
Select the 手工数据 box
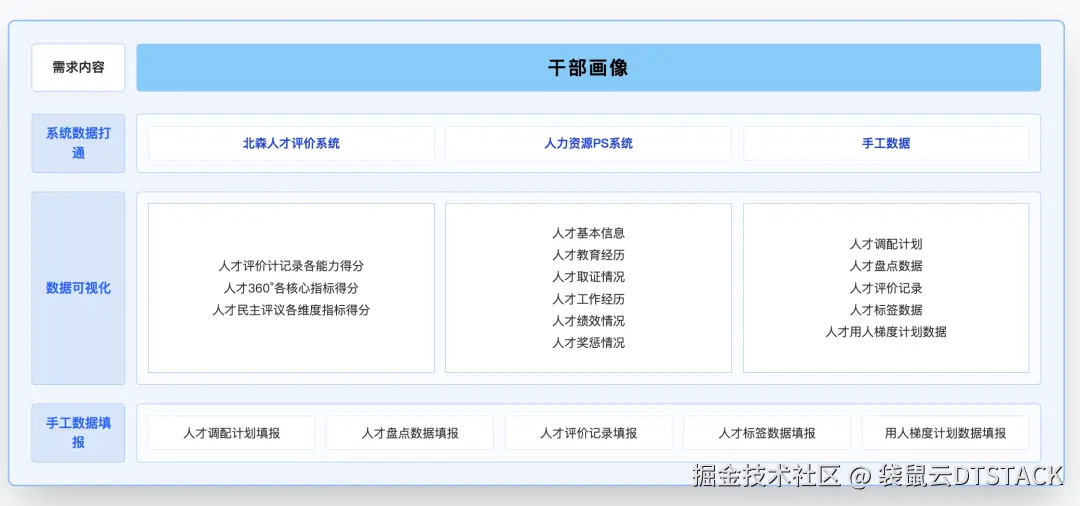[886, 143]
